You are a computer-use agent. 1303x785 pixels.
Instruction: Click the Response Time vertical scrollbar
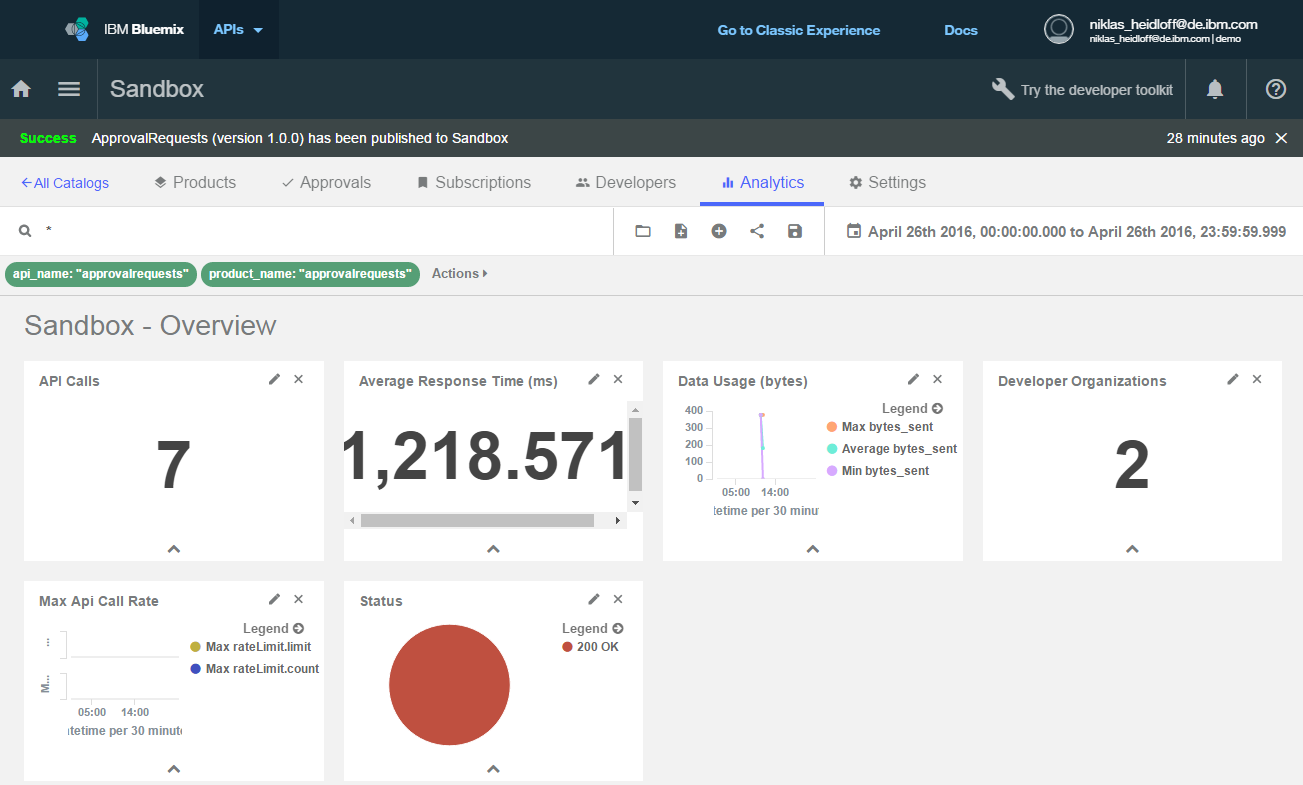click(x=635, y=456)
